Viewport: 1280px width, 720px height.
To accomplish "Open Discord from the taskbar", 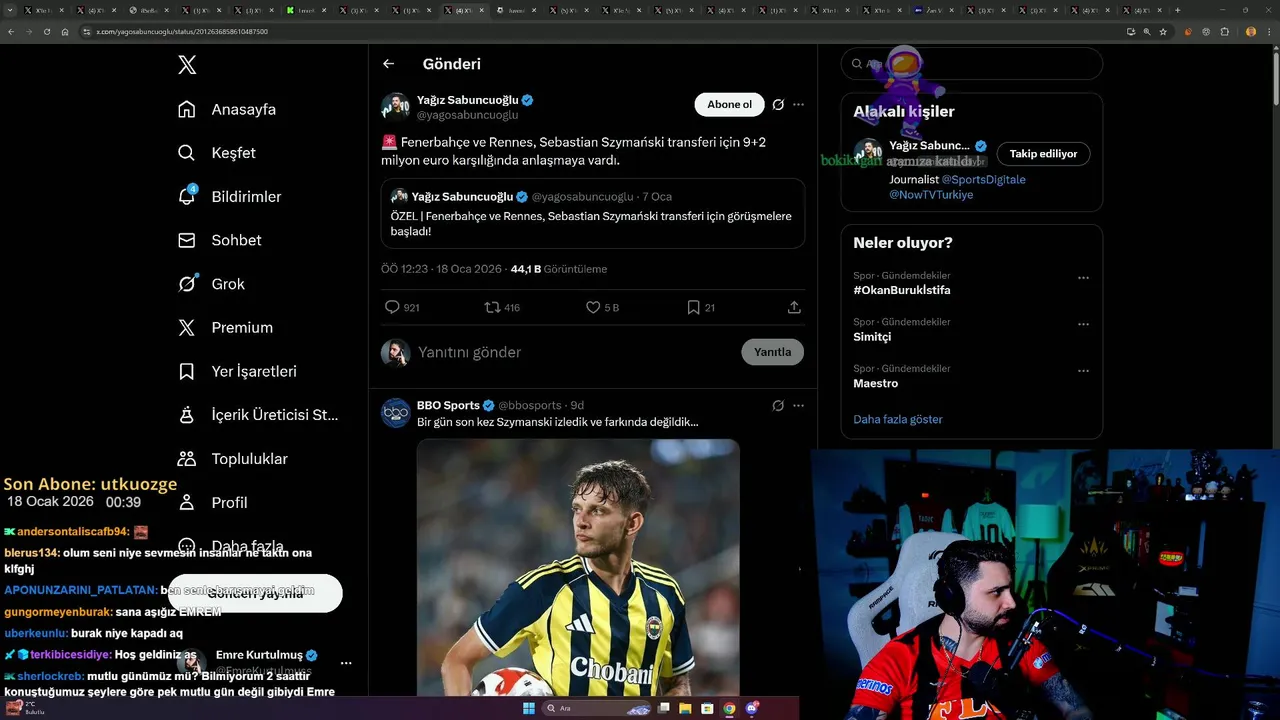I will 751,708.
